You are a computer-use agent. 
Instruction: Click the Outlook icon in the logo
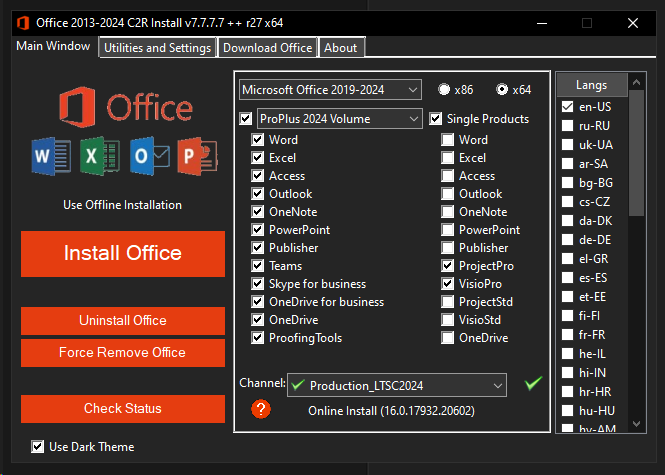pyautogui.click(x=150, y=156)
